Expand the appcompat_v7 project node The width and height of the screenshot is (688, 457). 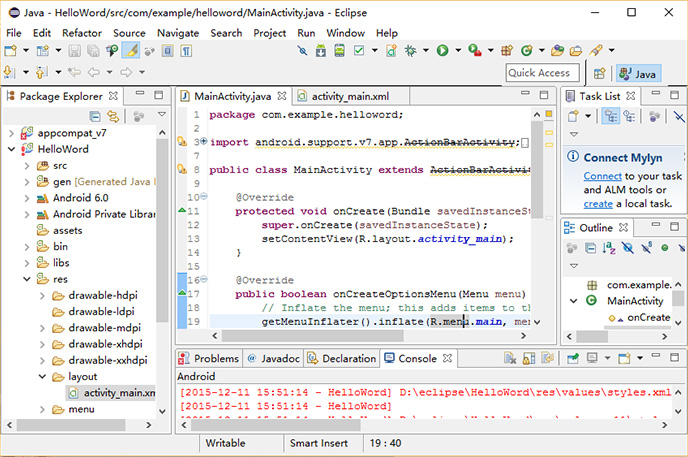(x=11, y=132)
